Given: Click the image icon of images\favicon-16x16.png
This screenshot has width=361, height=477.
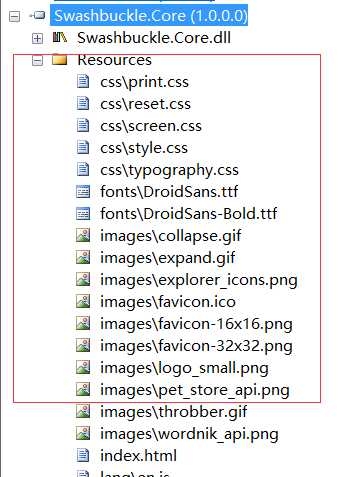Looking at the screenshot, I should coord(83,323).
